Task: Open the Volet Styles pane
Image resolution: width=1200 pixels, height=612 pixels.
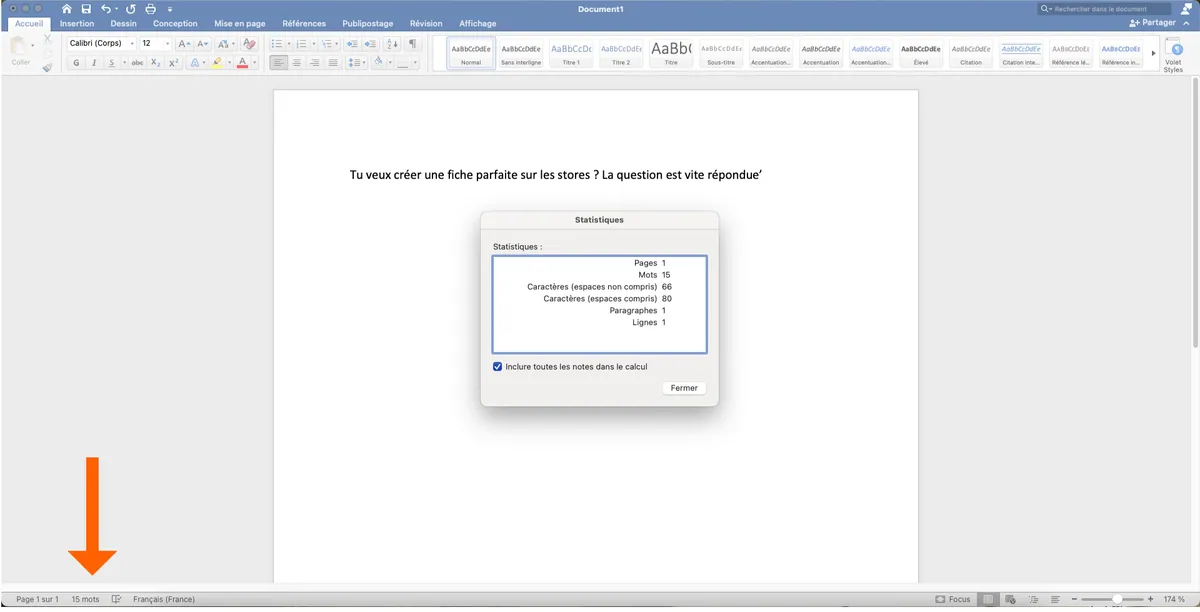Action: click(1173, 54)
